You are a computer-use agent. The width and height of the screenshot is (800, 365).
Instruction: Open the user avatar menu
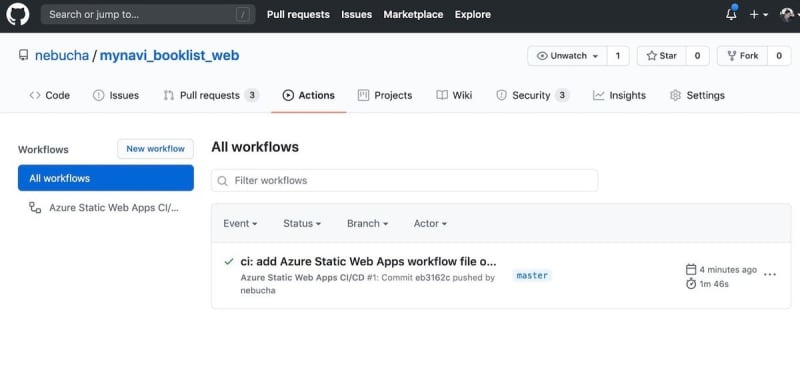[x=788, y=15]
